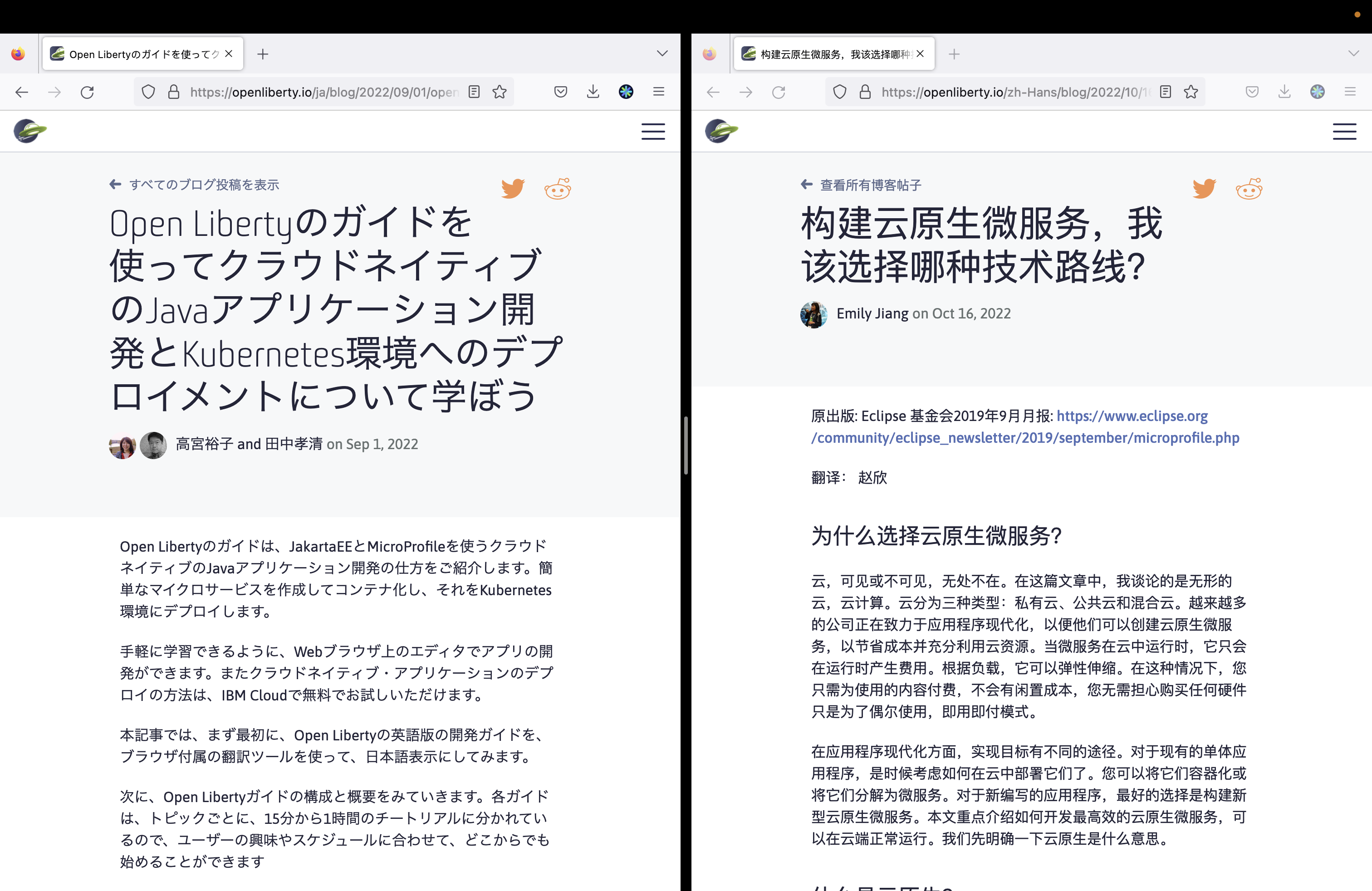Click the extension icon in right toolbar
The image size is (1372, 891).
click(1317, 92)
